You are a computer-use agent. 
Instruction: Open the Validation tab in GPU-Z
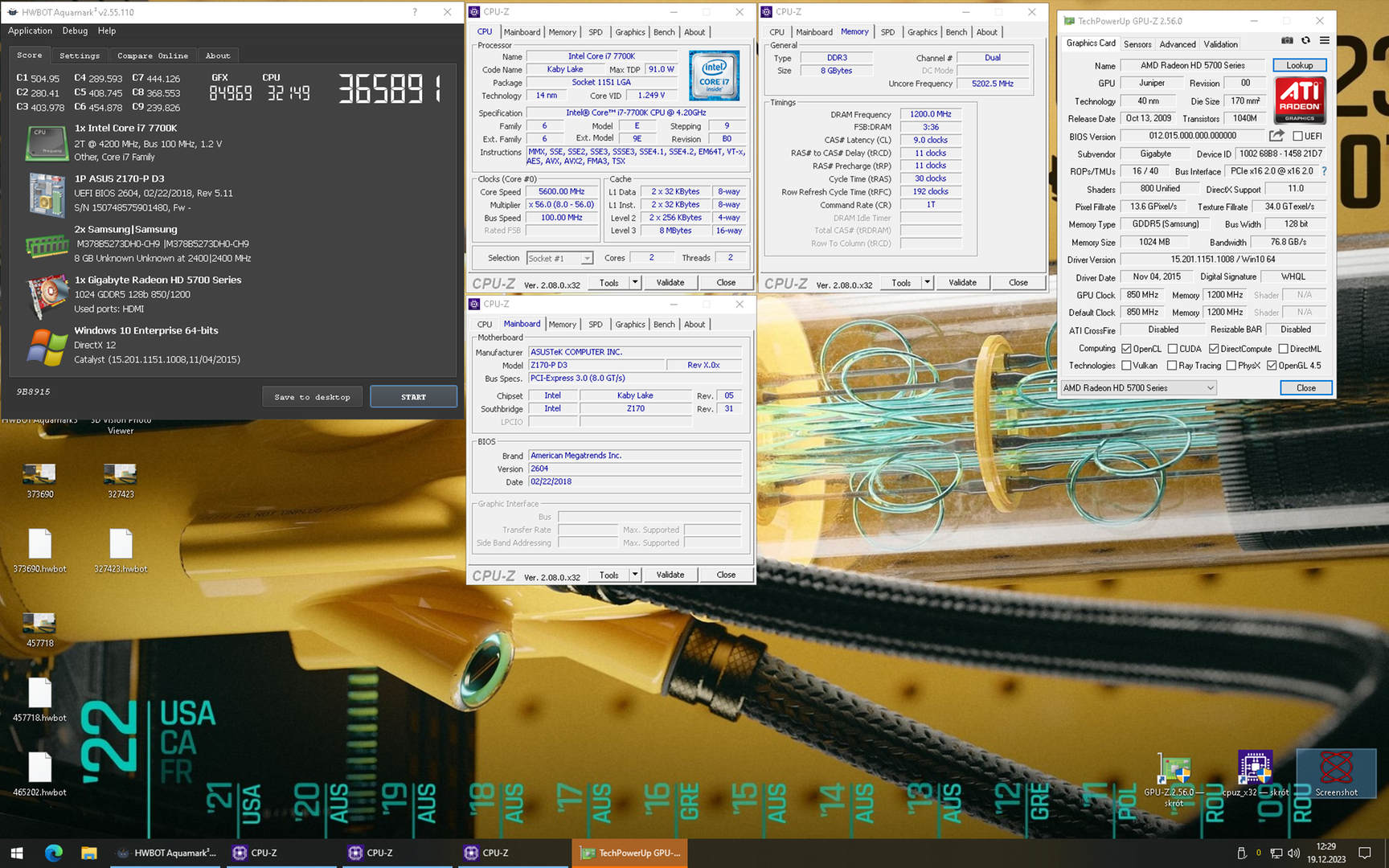pos(1220,44)
